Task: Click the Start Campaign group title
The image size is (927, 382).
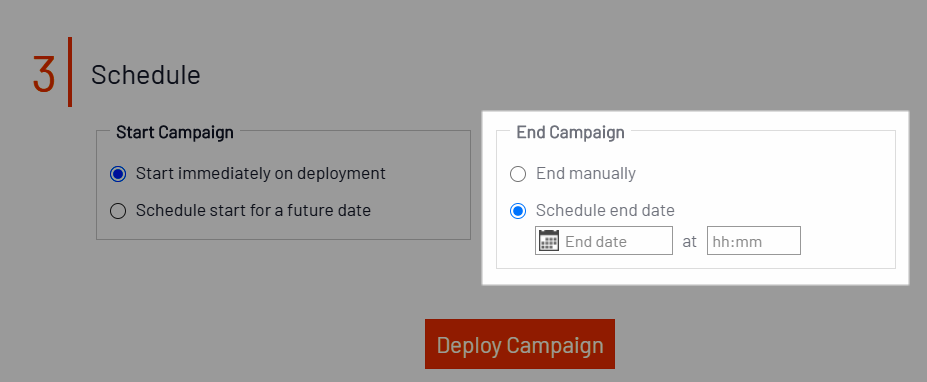Action: click(175, 132)
